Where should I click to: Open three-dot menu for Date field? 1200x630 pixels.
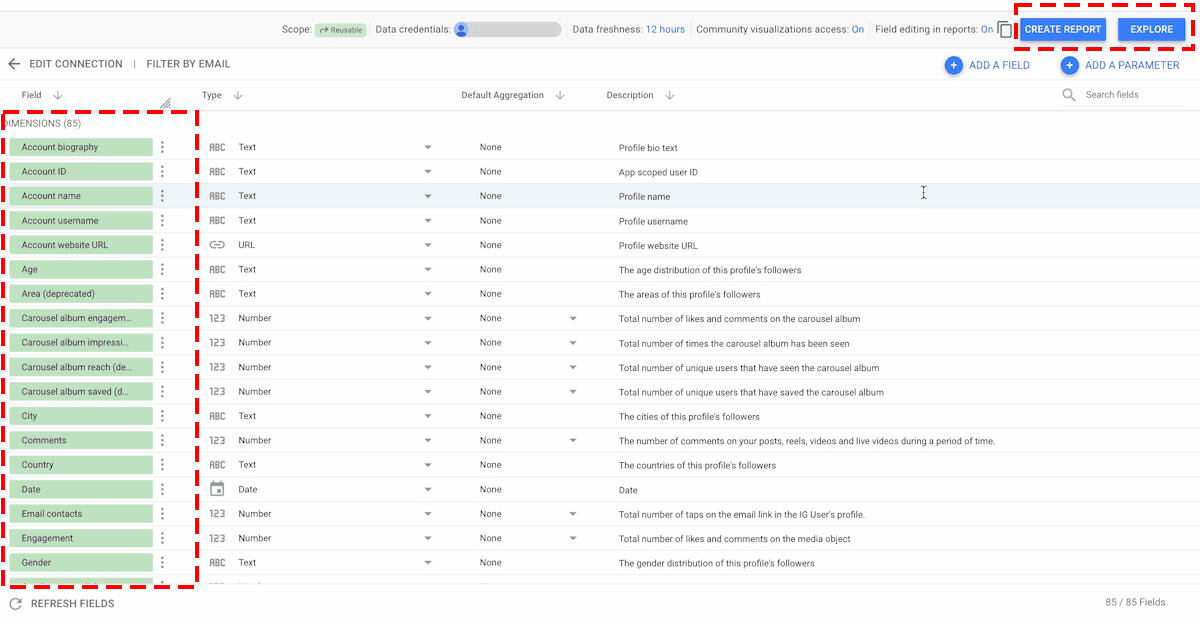coord(162,489)
